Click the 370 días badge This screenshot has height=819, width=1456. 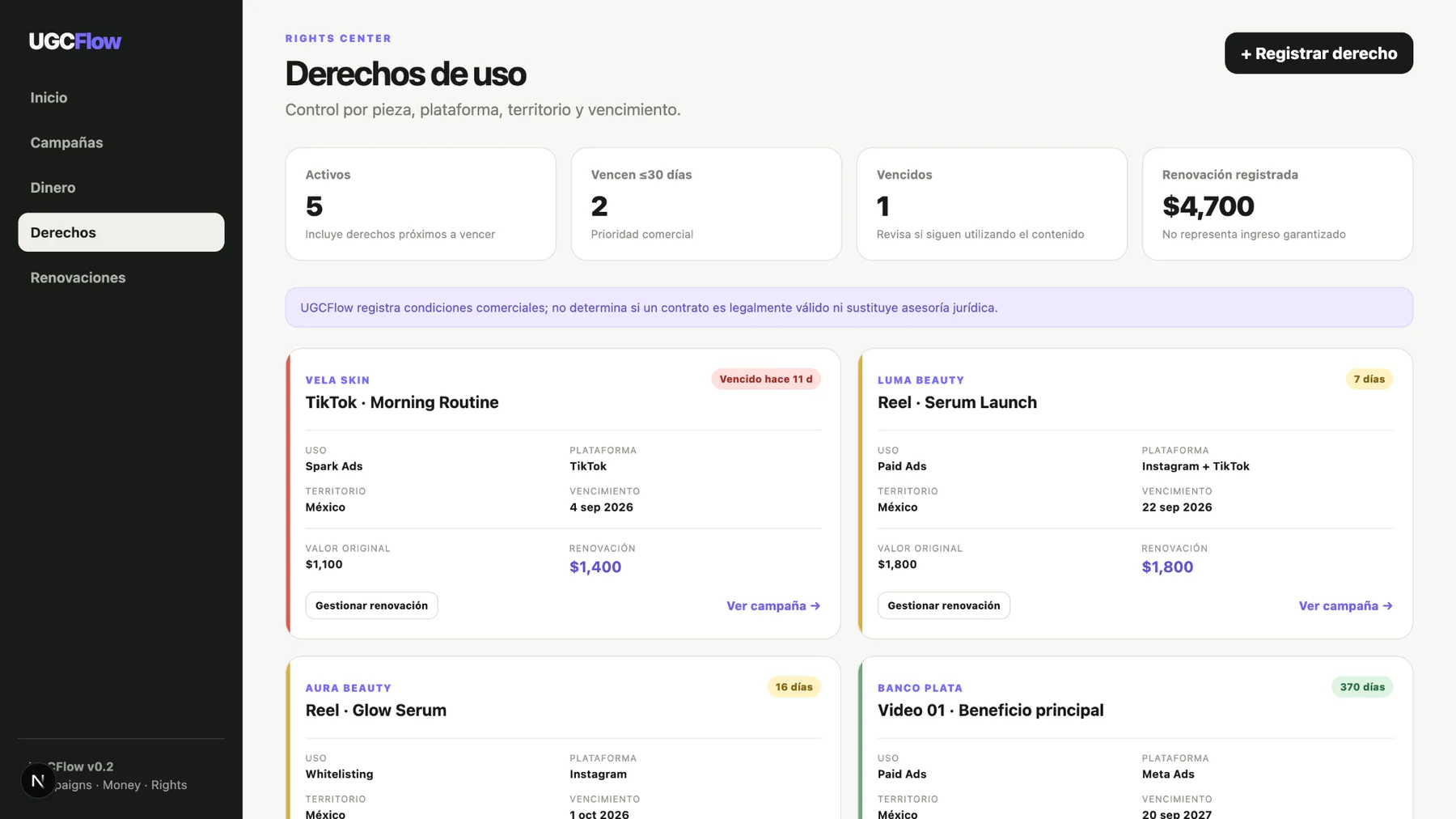point(1362,687)
